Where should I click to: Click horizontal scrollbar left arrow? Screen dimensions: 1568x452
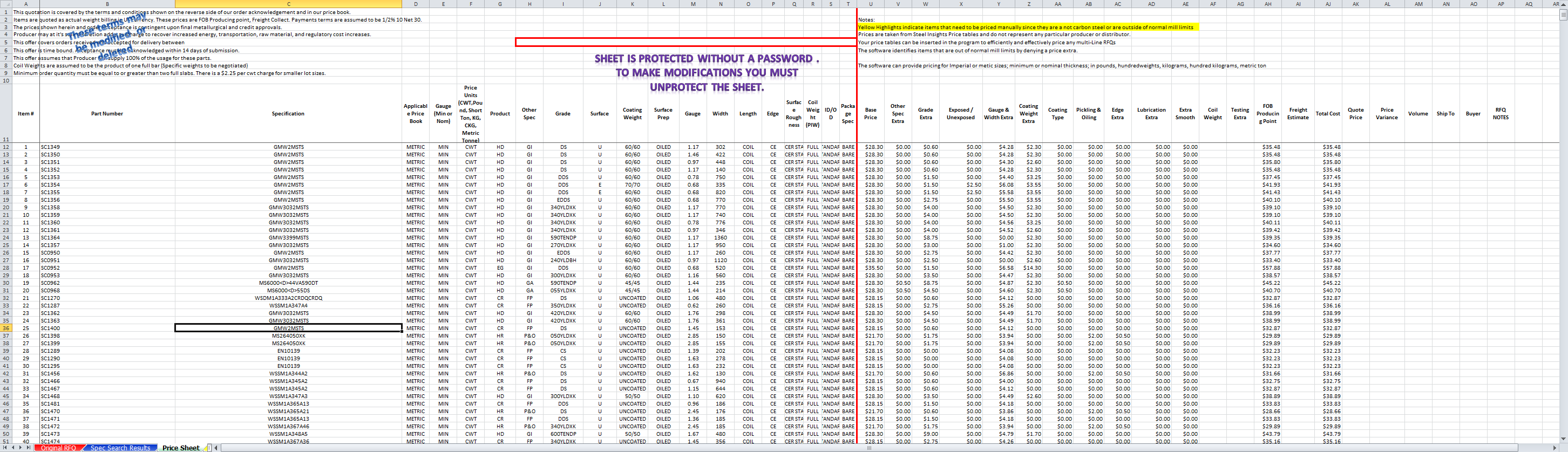216,448
